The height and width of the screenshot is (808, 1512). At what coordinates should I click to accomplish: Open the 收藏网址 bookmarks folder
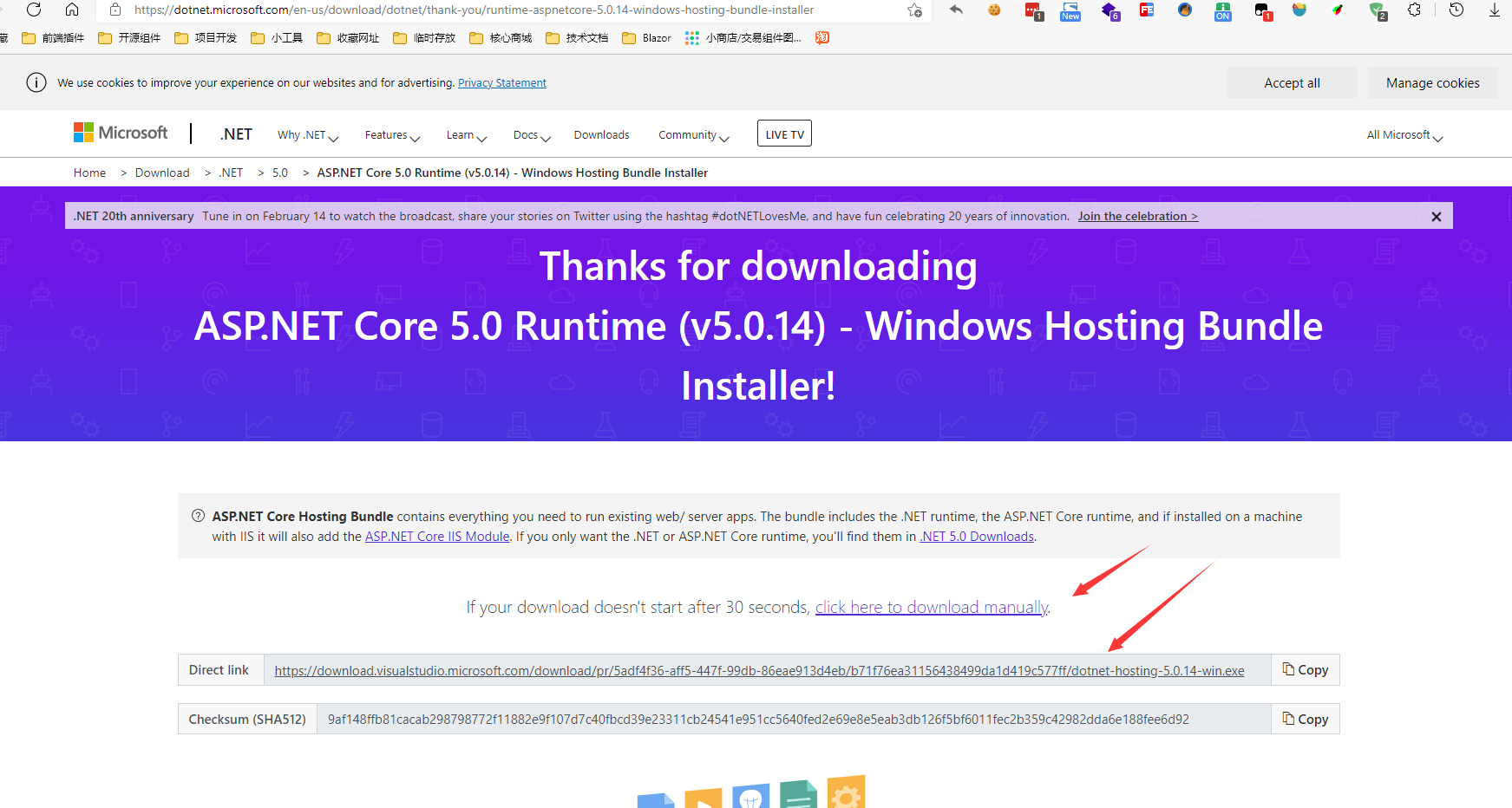tap(348, 37)
